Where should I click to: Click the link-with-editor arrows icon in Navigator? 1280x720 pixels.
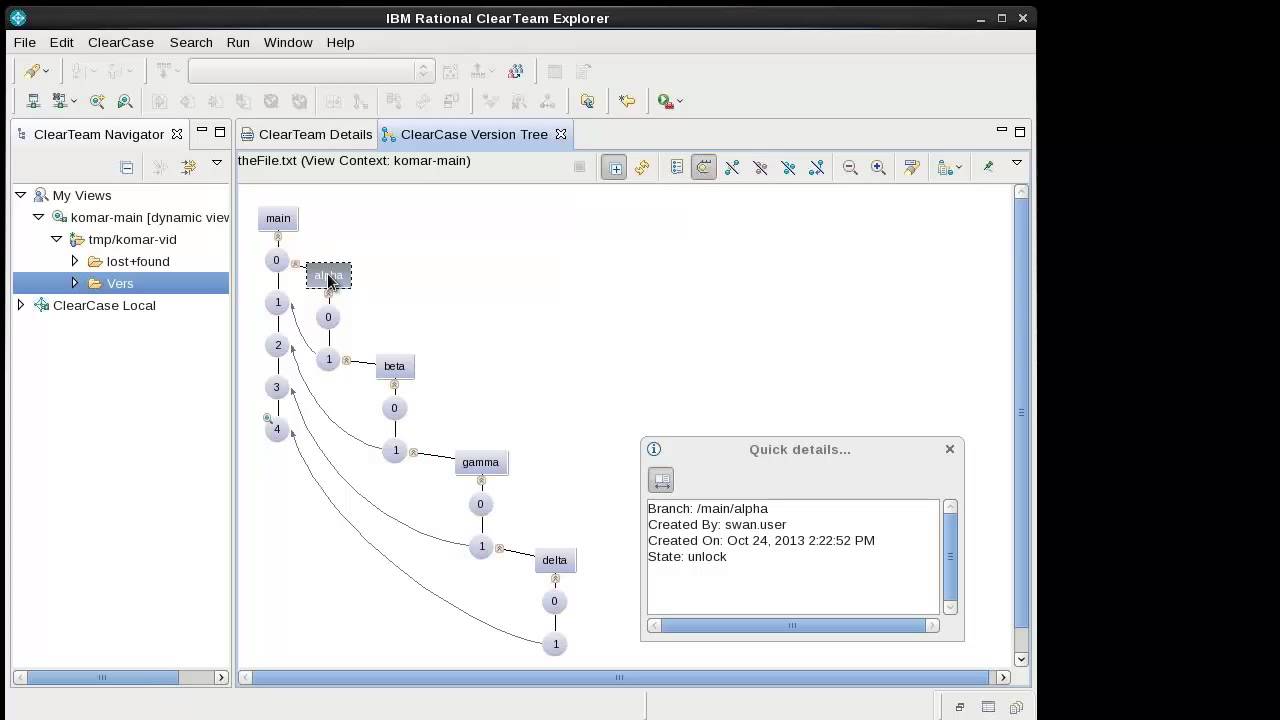click(x=188, y=167)
